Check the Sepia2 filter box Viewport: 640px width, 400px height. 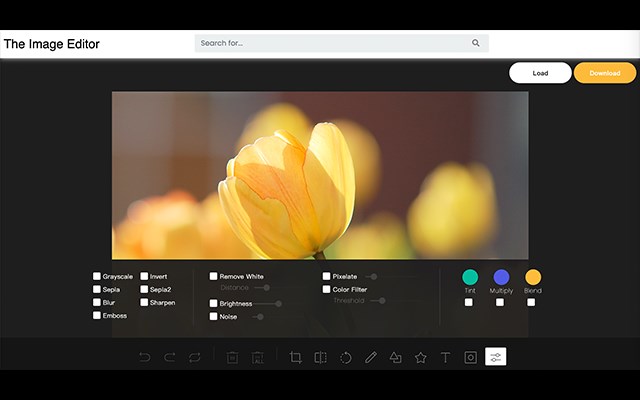(x=144, y=289)
